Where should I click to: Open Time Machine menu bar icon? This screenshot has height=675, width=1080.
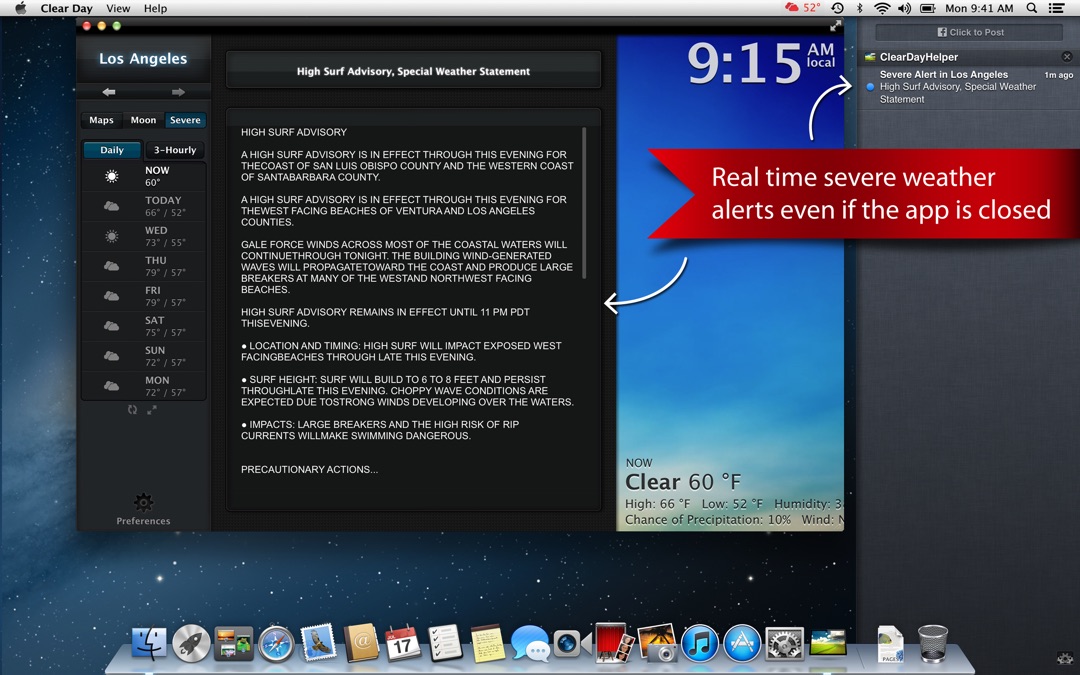(838, 8)
